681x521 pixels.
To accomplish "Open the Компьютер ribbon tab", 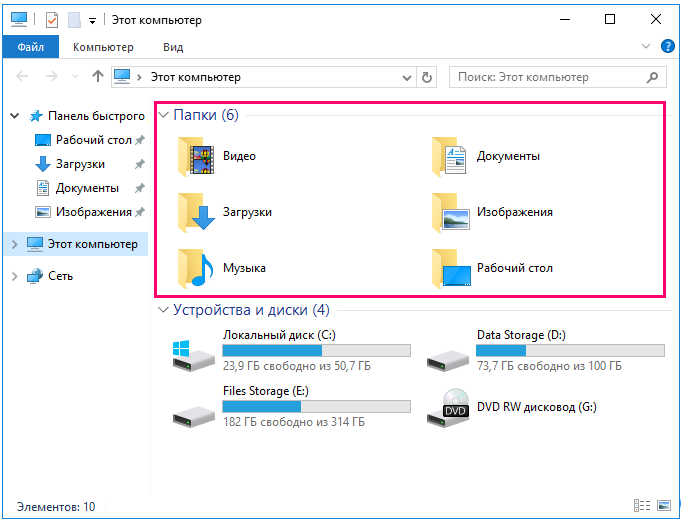I will [x=103, y=47].
